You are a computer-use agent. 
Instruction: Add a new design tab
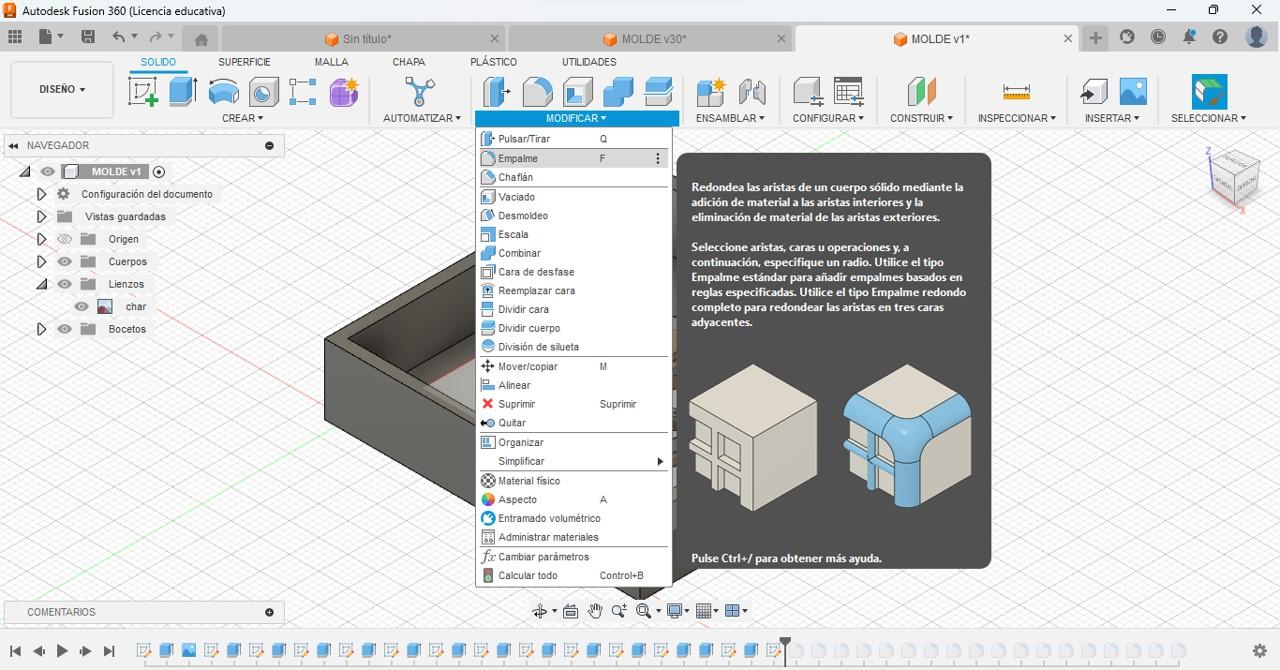[x=1096, y=38]
